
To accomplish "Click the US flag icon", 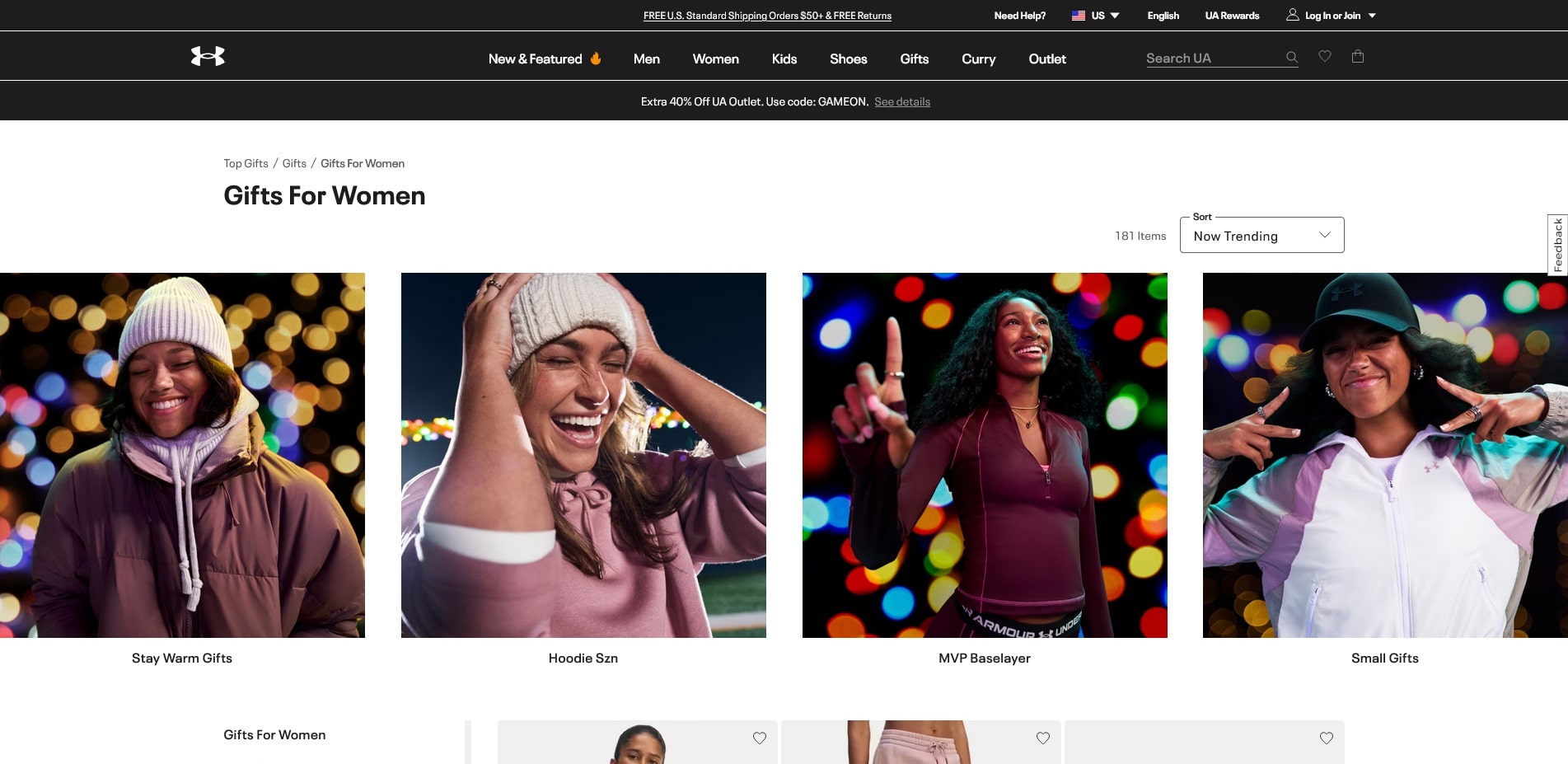I will (x=1078, y=16).
